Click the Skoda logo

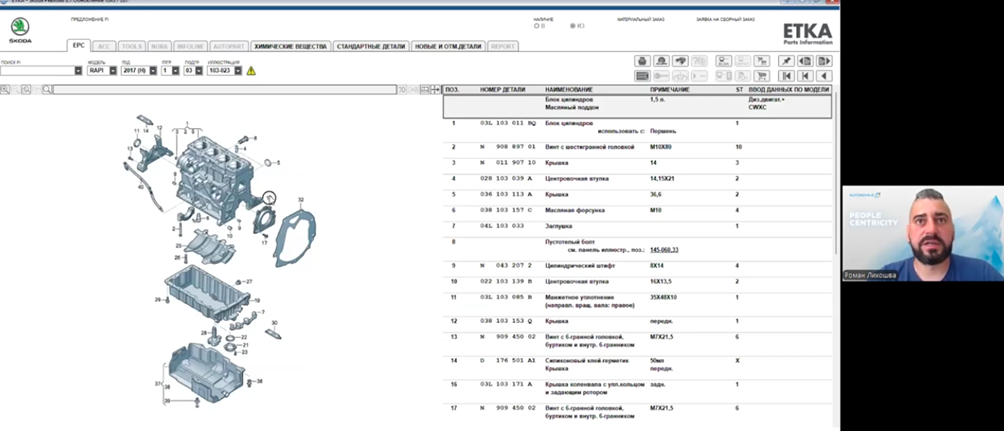pyautogui.click(x=21, y=29)
